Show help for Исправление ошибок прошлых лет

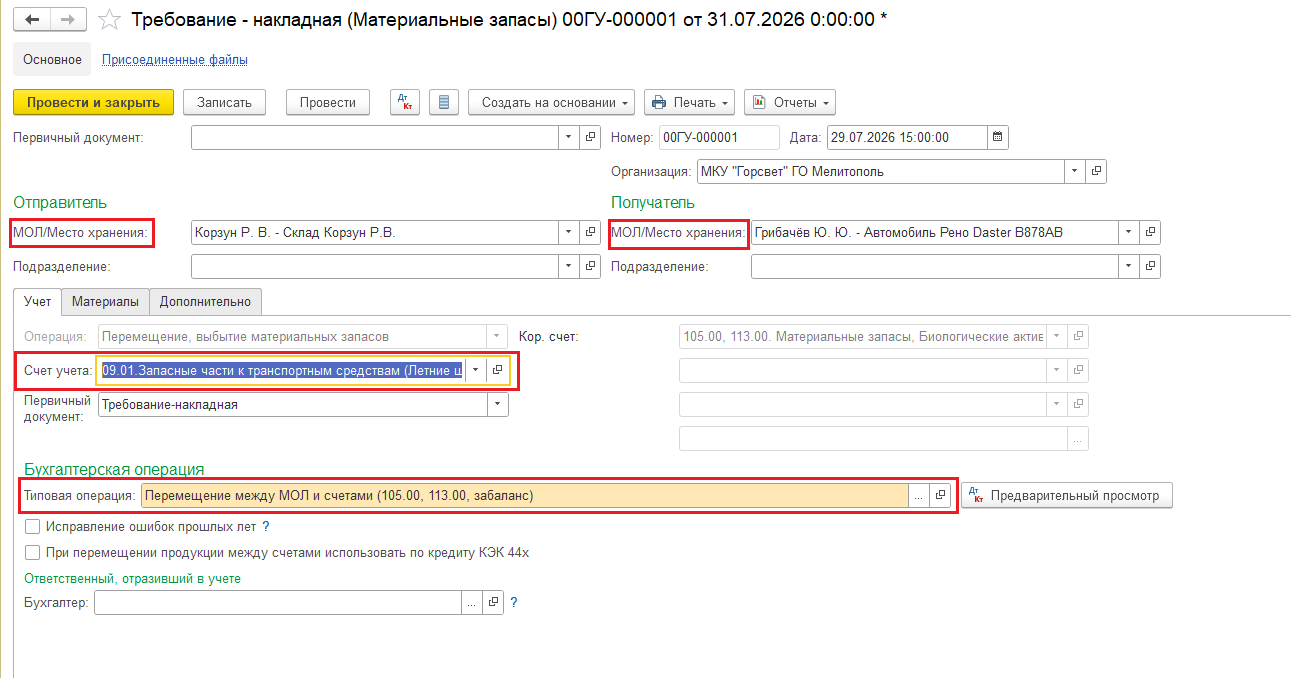(x=266, y=526)
